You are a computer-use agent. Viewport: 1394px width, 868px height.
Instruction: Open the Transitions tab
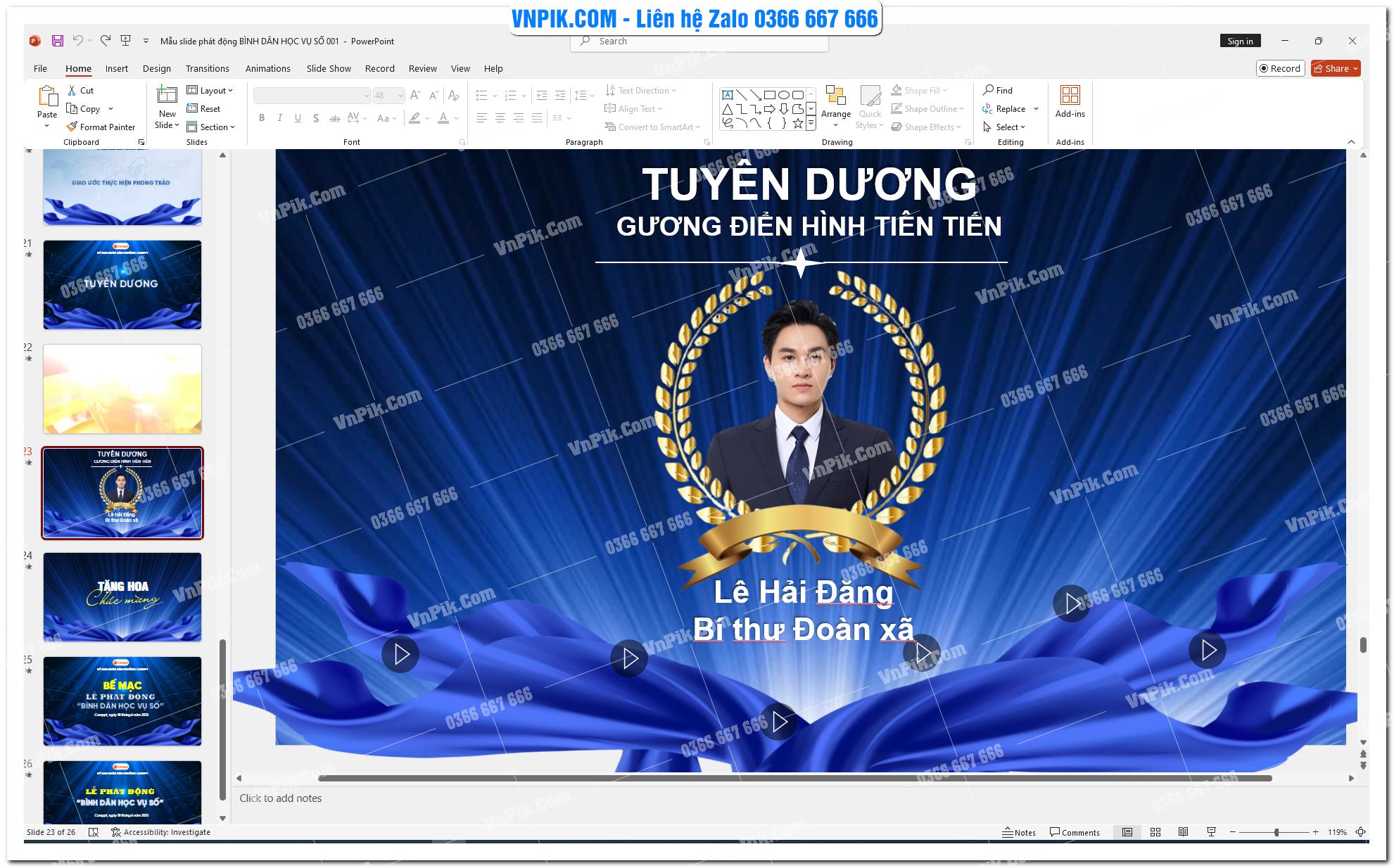pyautogui.click(x=207, y=68)
